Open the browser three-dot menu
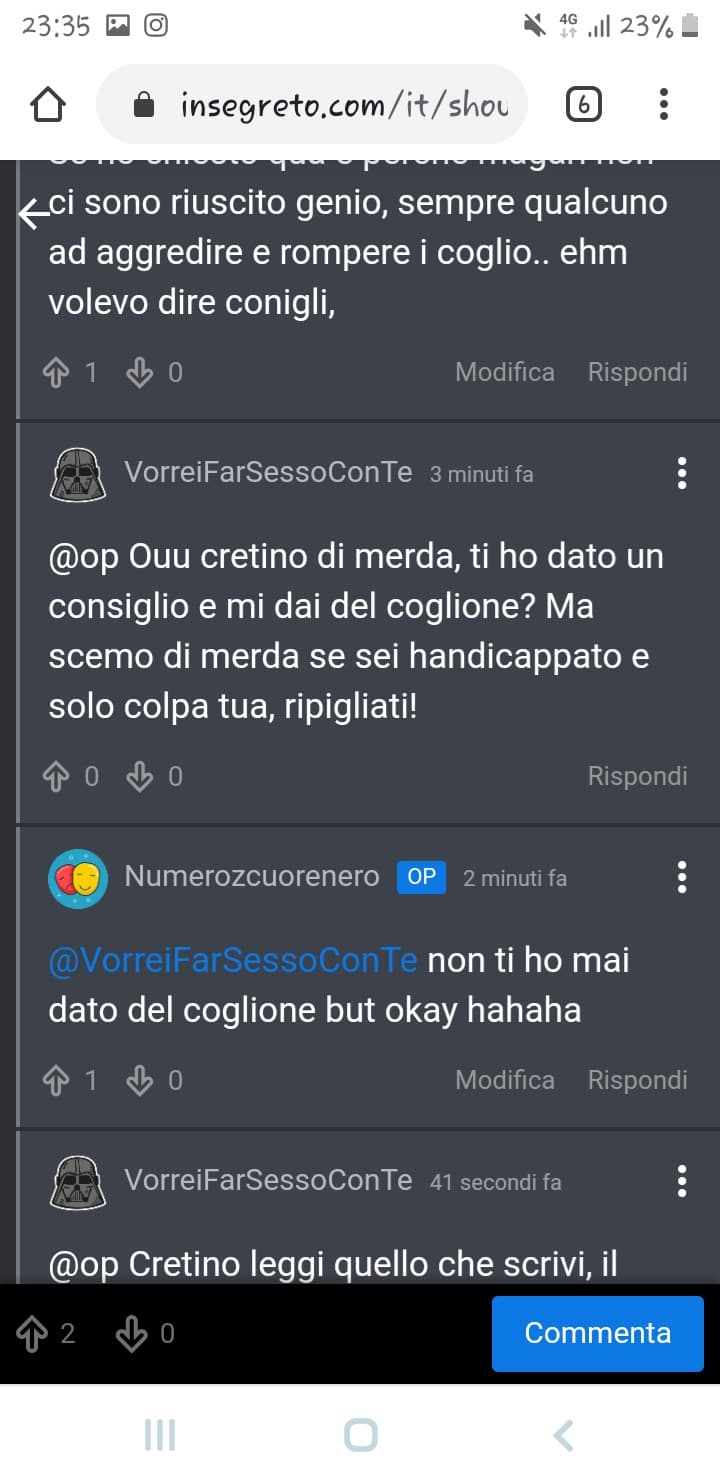The width and height of the screenshot is (720, 1480). (x=664, y=104)
